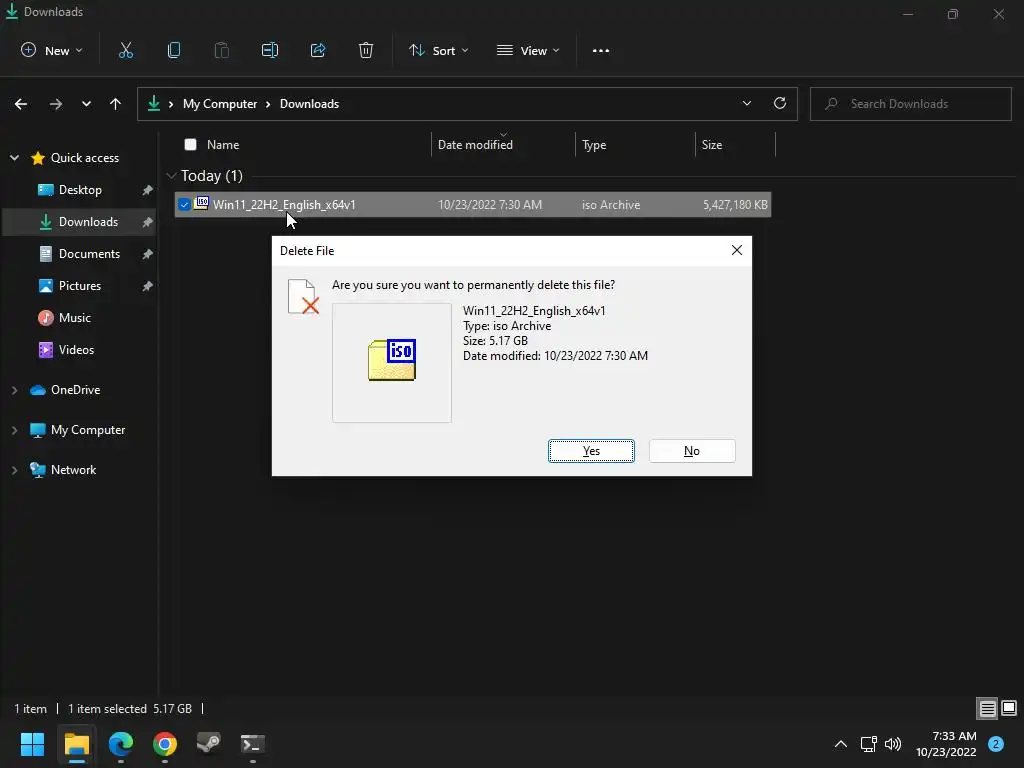
Task: Click the Search Downloads field
Action: (910, 104)
